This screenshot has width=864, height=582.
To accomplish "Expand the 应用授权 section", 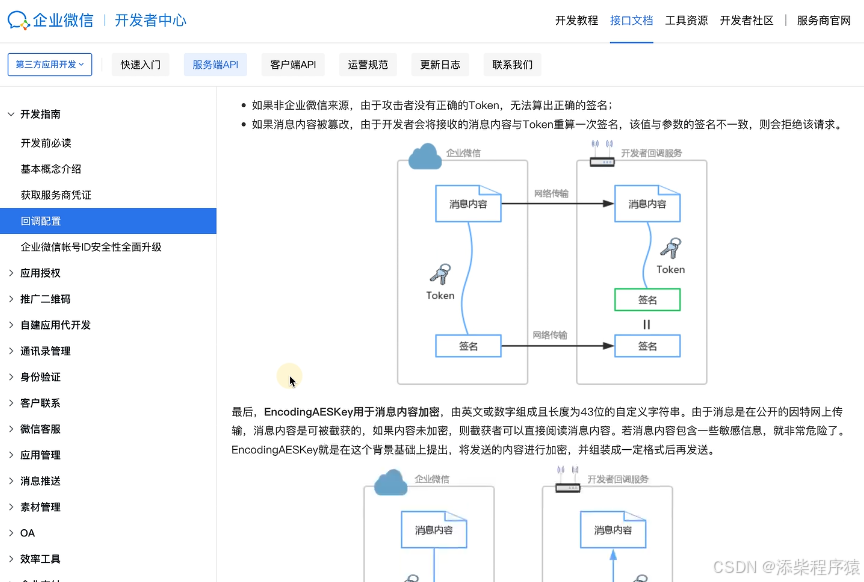I will [11, 273].
